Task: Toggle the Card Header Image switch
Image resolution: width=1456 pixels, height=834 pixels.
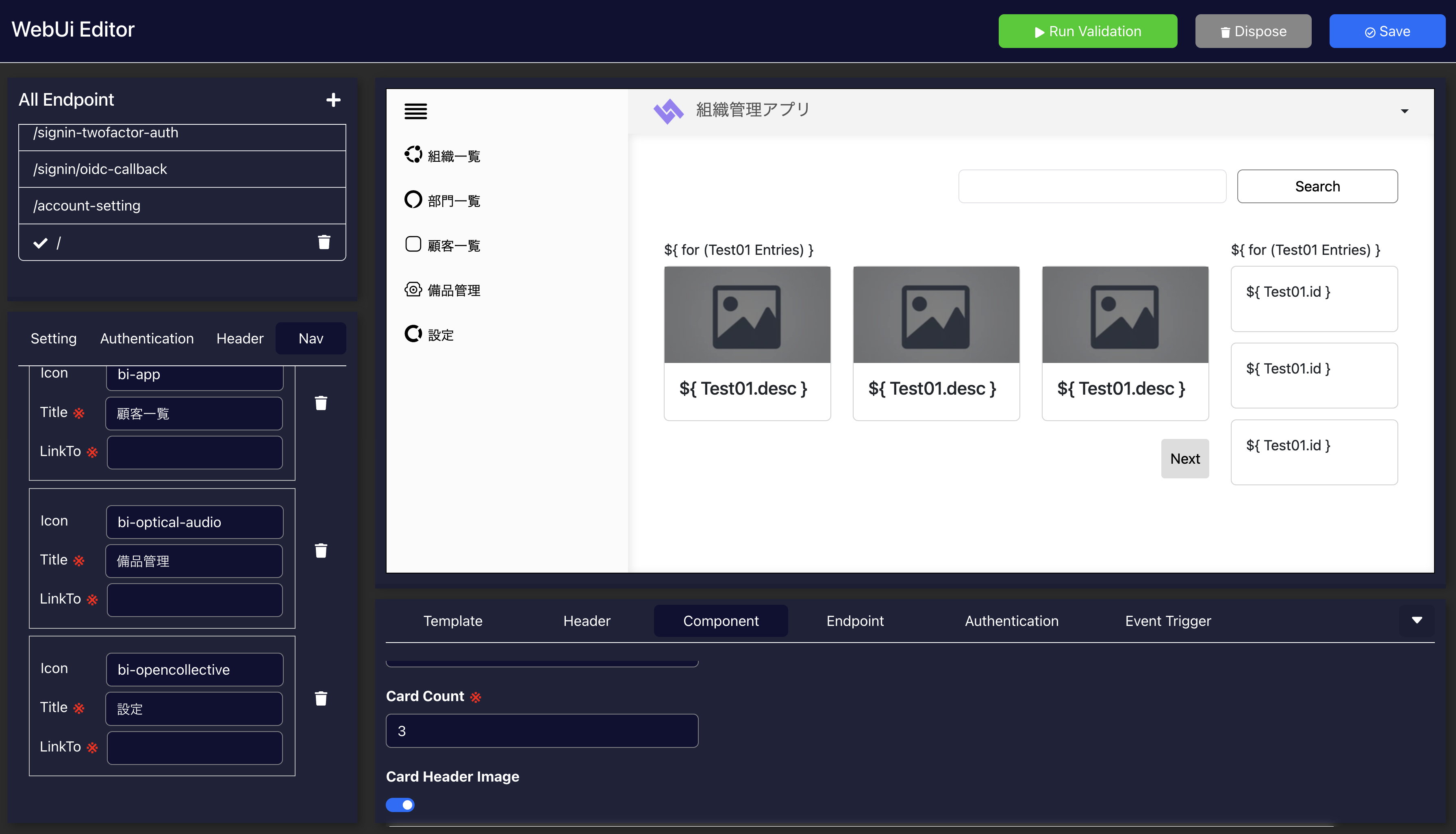Action: [x=400, y=805]
